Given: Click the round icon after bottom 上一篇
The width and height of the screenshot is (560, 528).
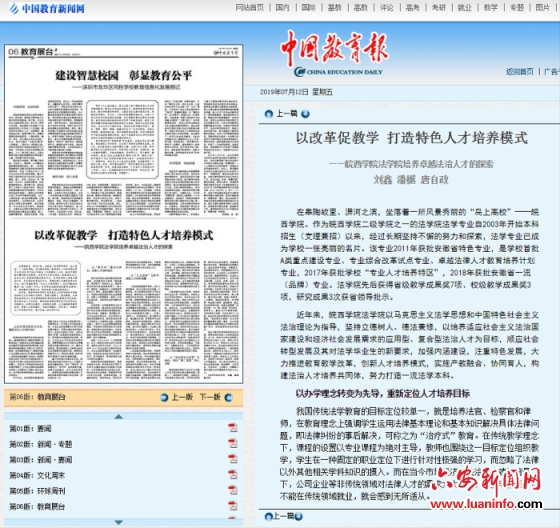Looking at the screenshot, I should point(299,516).
